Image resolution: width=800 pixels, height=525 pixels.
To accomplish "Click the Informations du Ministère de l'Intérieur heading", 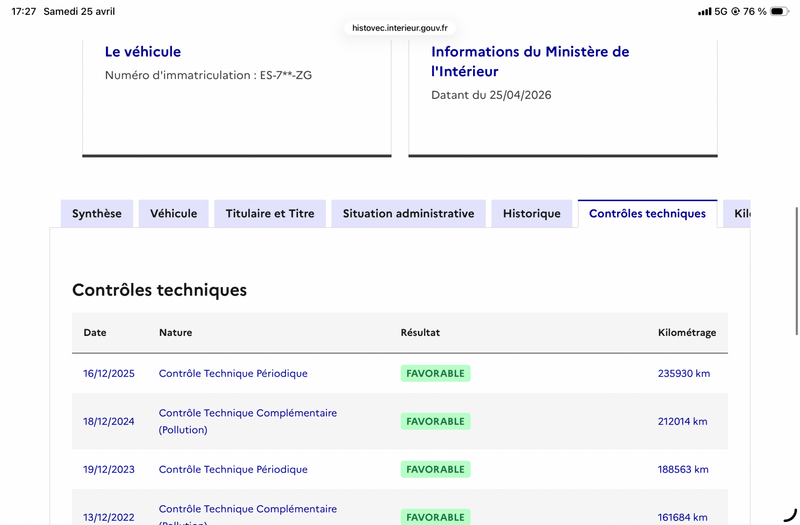I will coord(530,62).
